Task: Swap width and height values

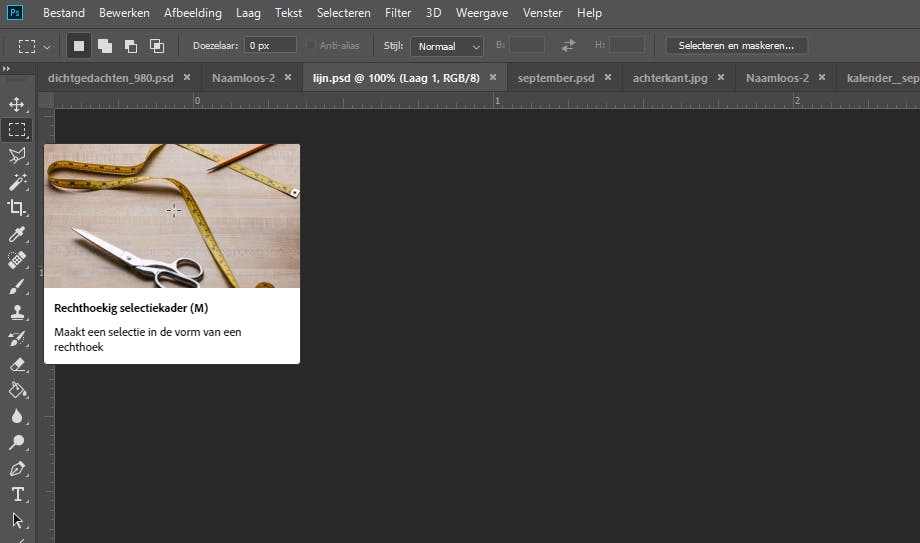Action: pos(568,45)
